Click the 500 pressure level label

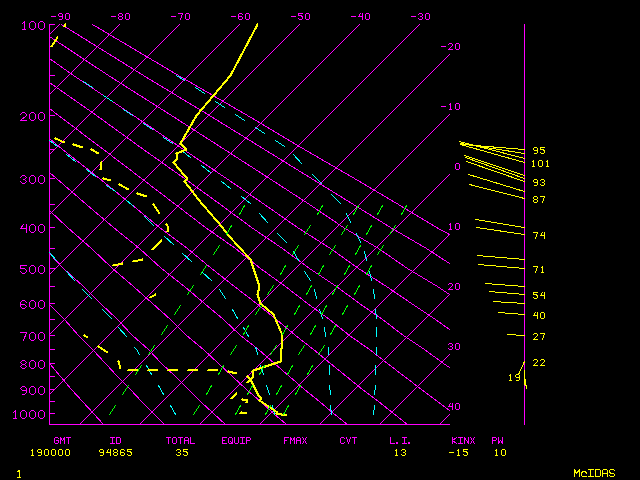tap(34, 270)
